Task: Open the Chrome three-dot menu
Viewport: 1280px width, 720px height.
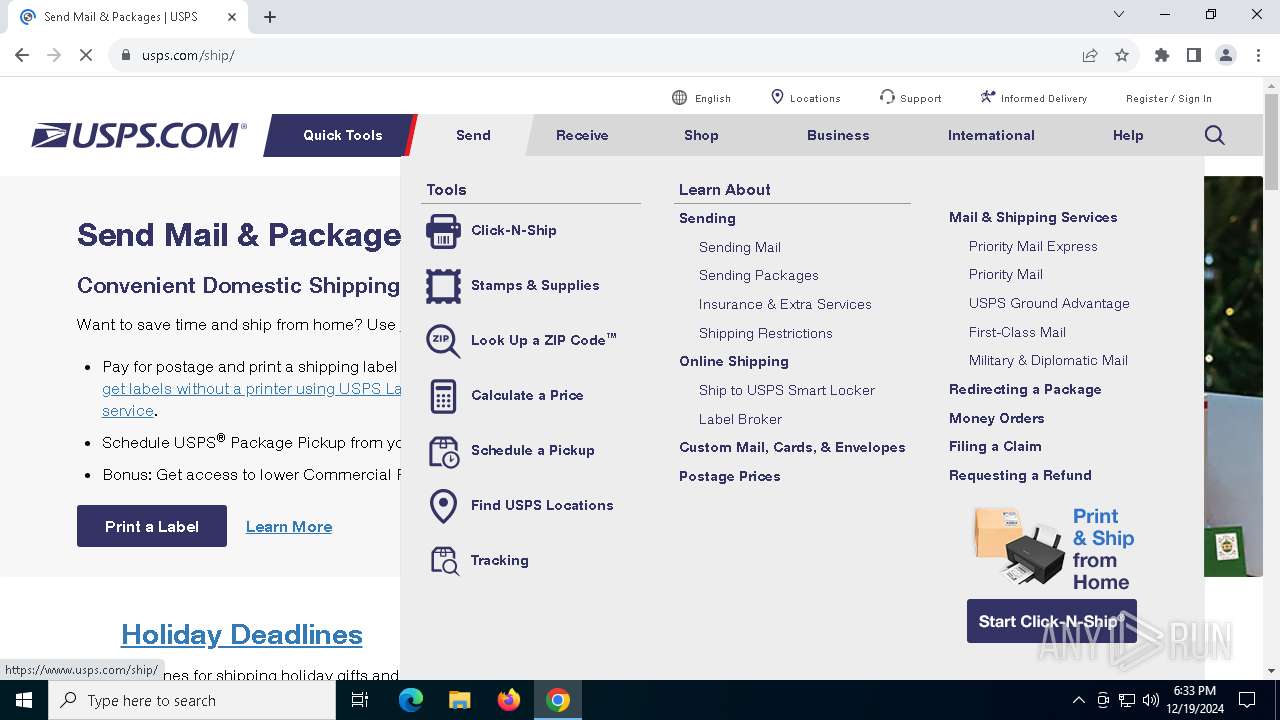Action: click(x=1257, y=55)
